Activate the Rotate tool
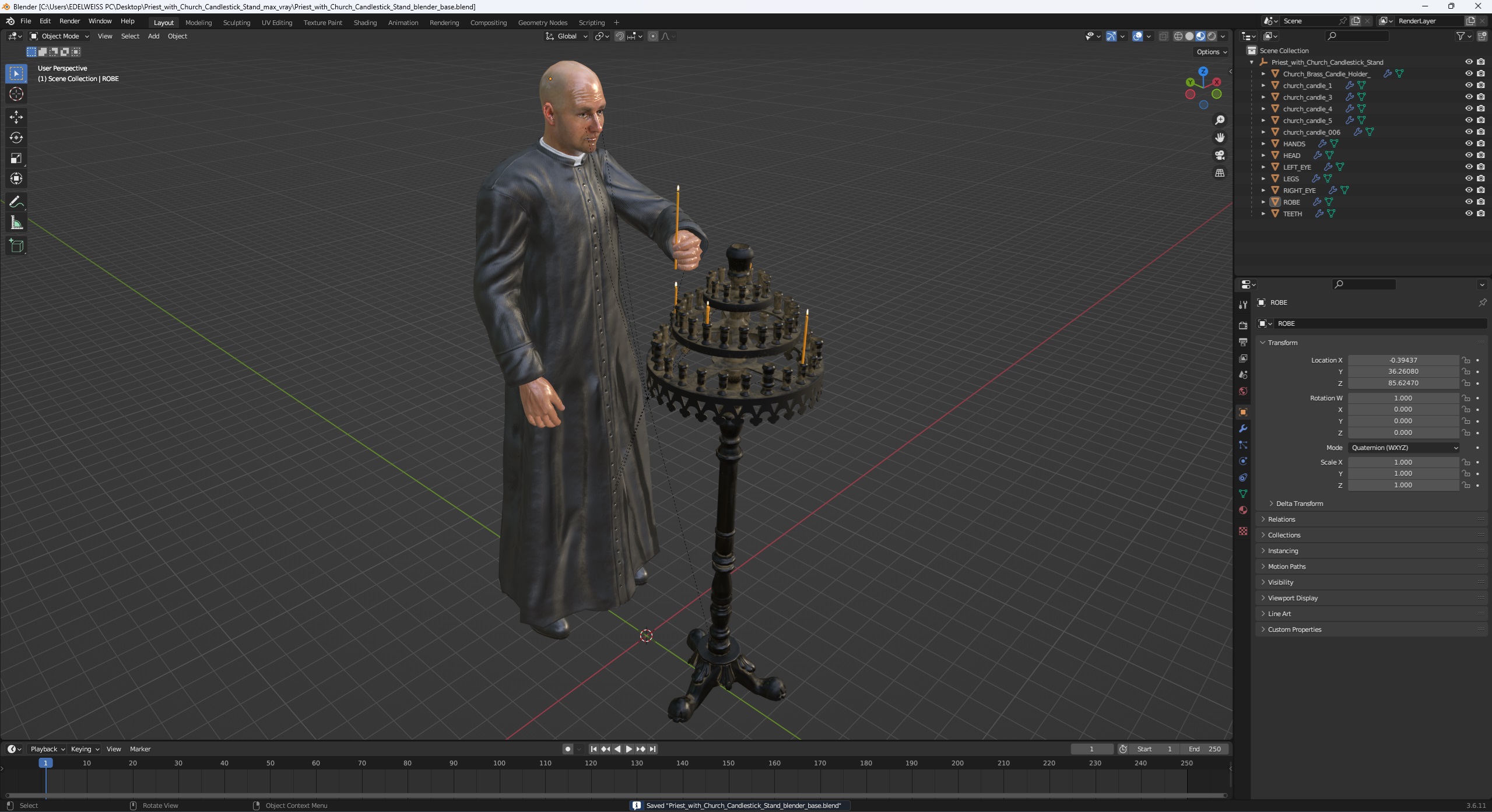This screenshot has height=812, width=1492. (x=16, y=138)
